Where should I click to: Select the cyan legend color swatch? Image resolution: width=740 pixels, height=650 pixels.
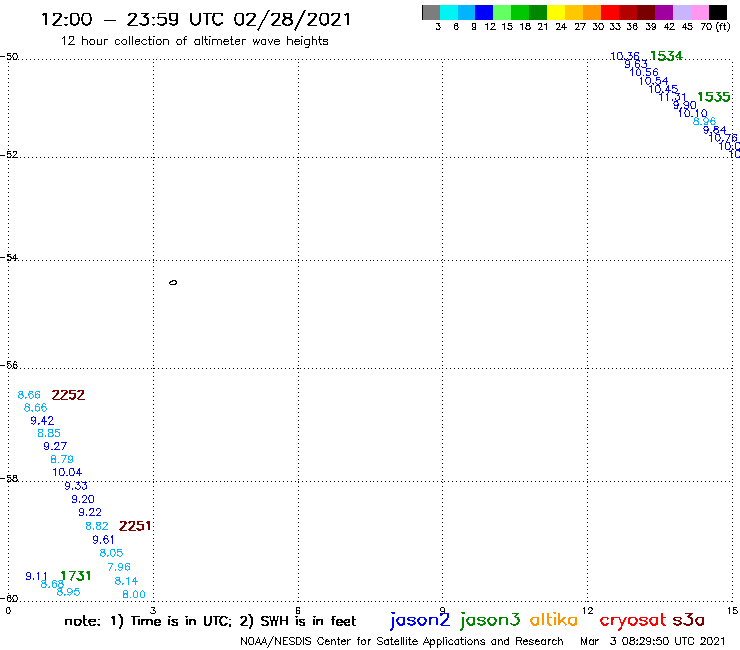[x=449, y=13]
